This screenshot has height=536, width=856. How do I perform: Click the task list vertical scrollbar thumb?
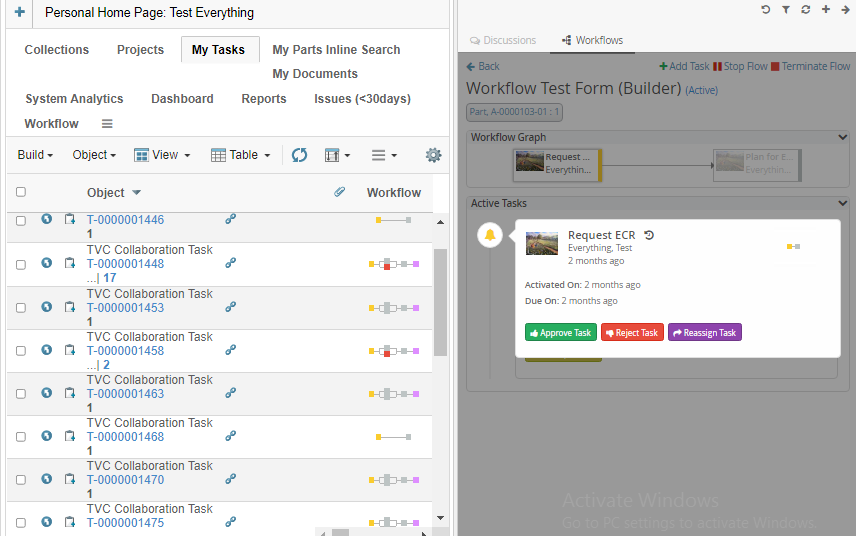tap(440, 300)
